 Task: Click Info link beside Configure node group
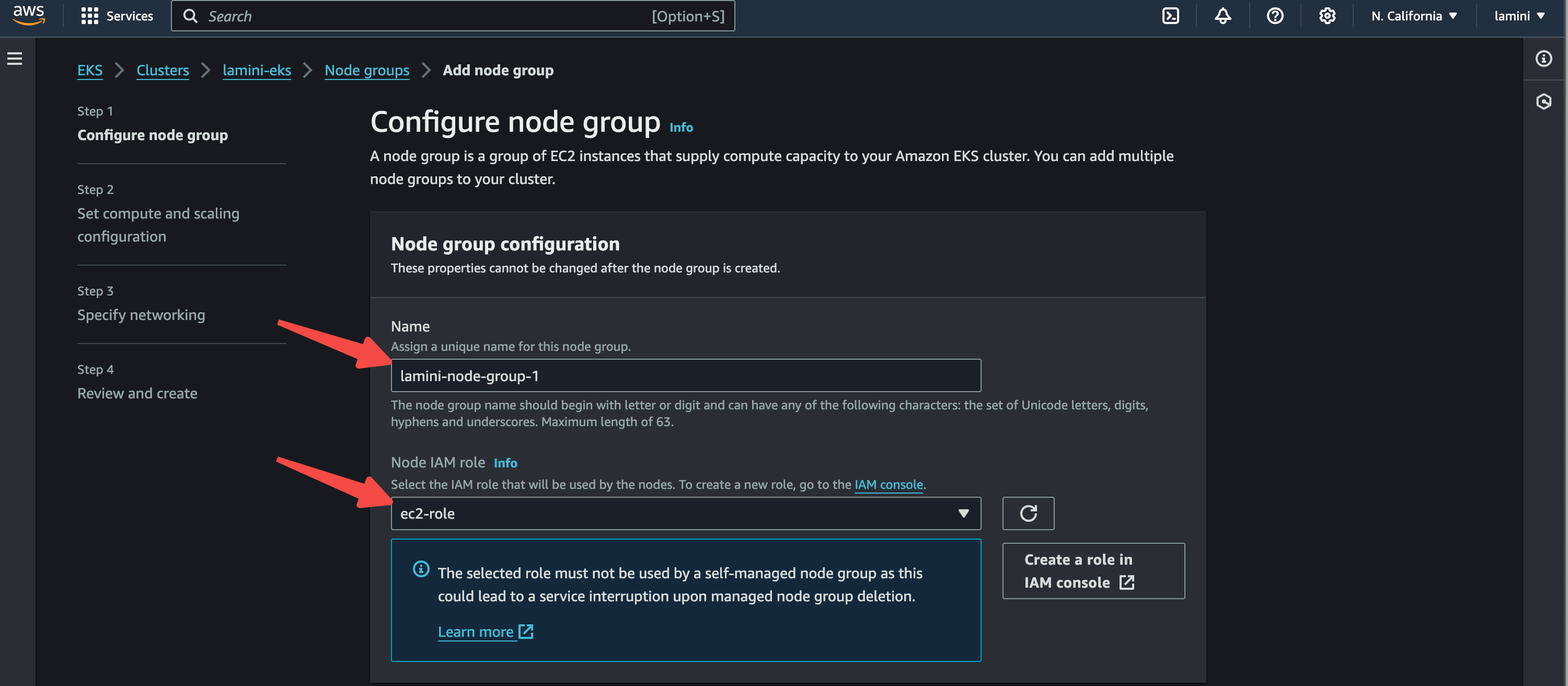pyautogui.click(x=681, y=127)
